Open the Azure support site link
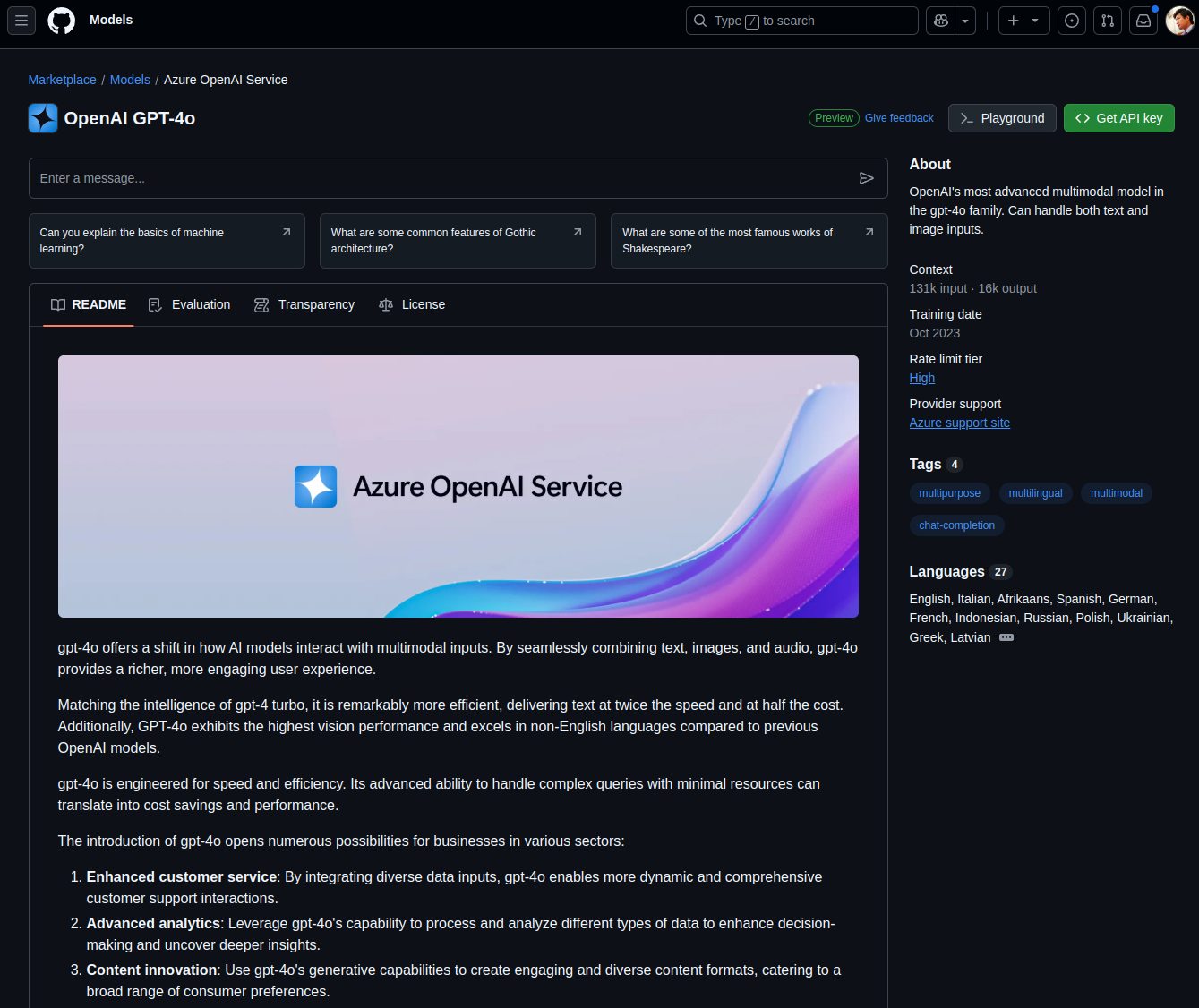Screen dimensions: 1199x1008 click(959, 423)
